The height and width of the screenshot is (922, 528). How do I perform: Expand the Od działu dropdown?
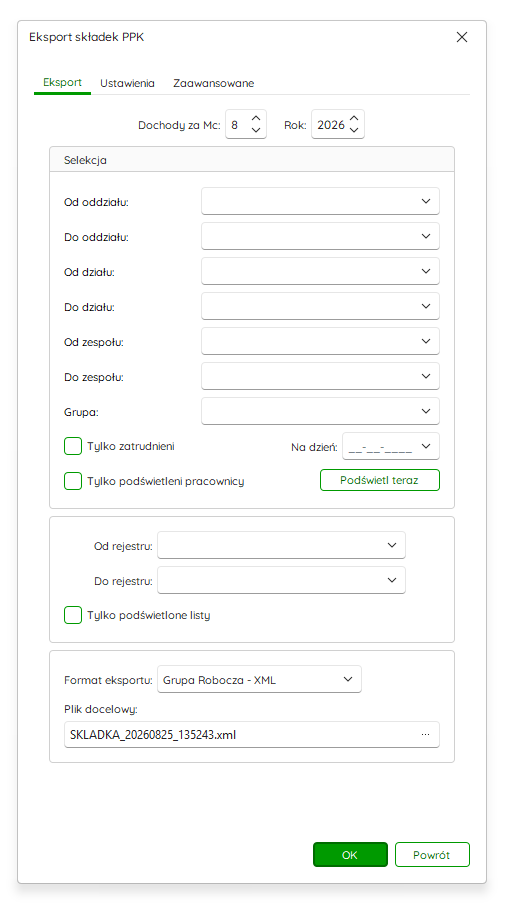[x=426, y=271]
